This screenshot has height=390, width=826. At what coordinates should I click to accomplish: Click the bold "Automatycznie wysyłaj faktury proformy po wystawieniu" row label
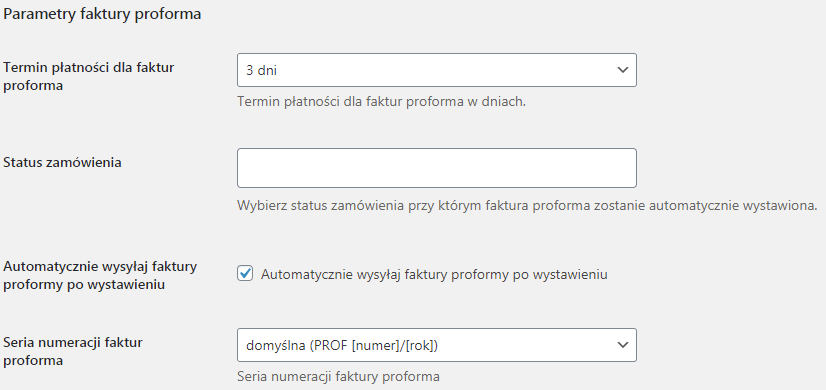[100, 276]
